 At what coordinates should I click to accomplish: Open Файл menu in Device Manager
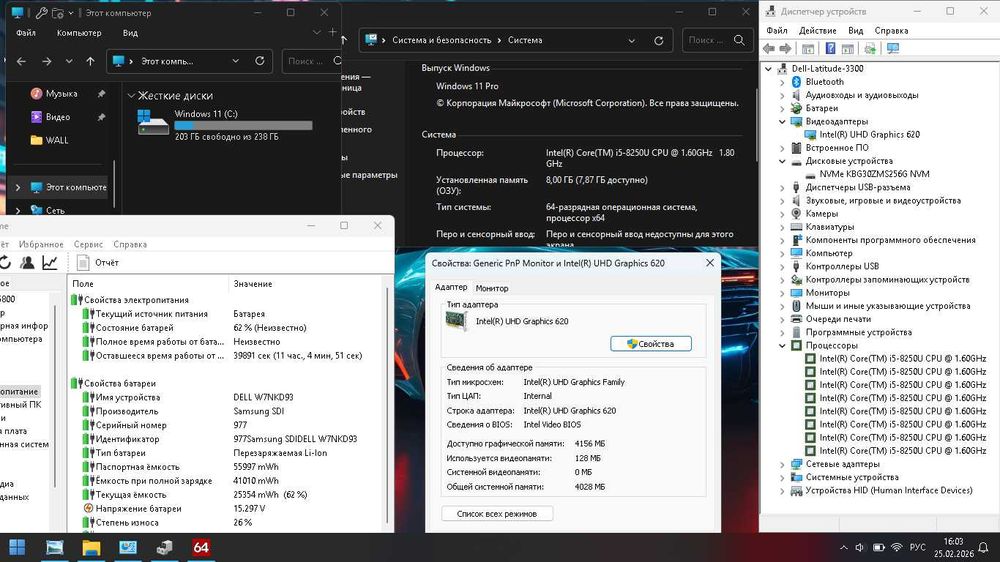click(777, 31)
